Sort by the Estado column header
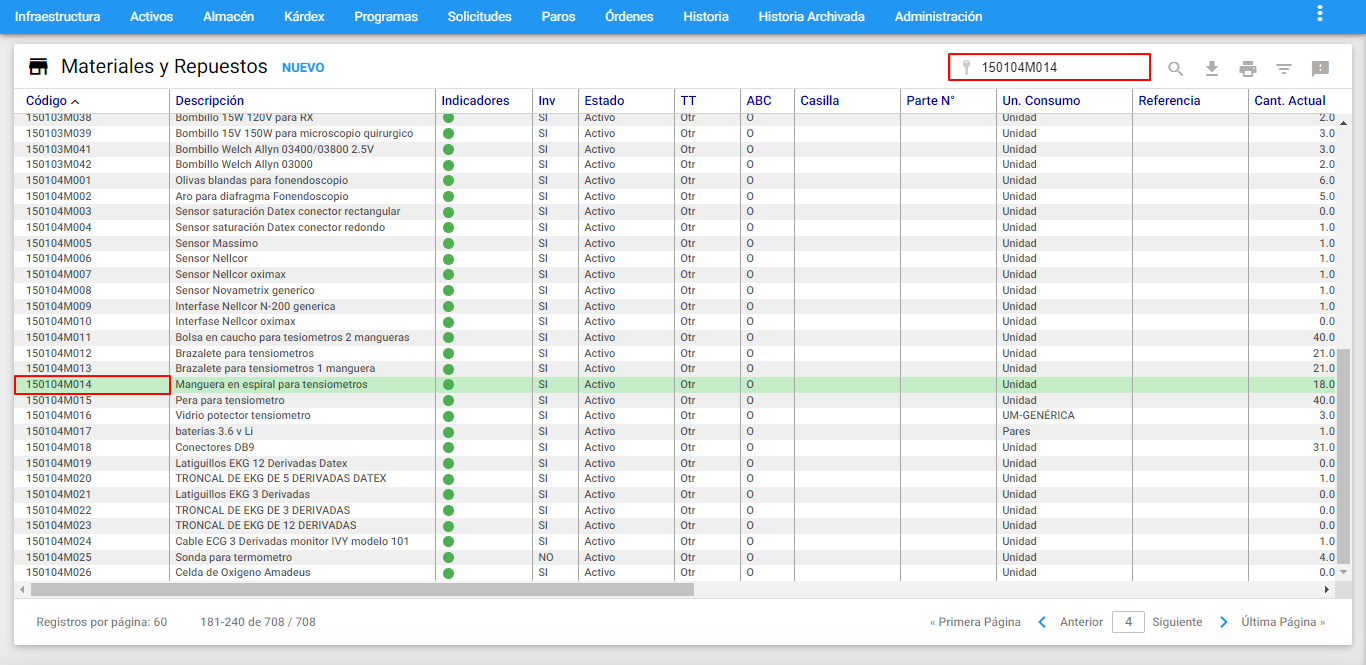Screen dimensions: 1366x665 [604, 101]
